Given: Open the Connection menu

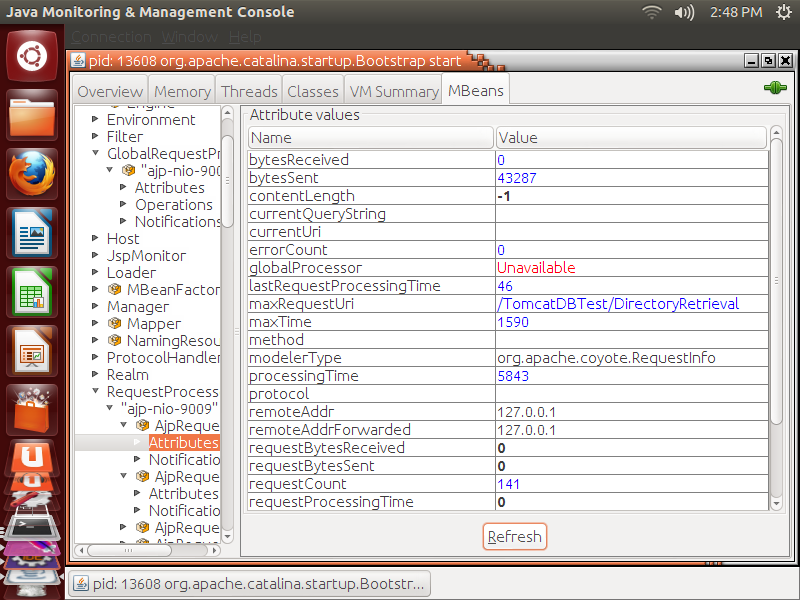Looking at the screenshot, I should (x=111, y=37).
